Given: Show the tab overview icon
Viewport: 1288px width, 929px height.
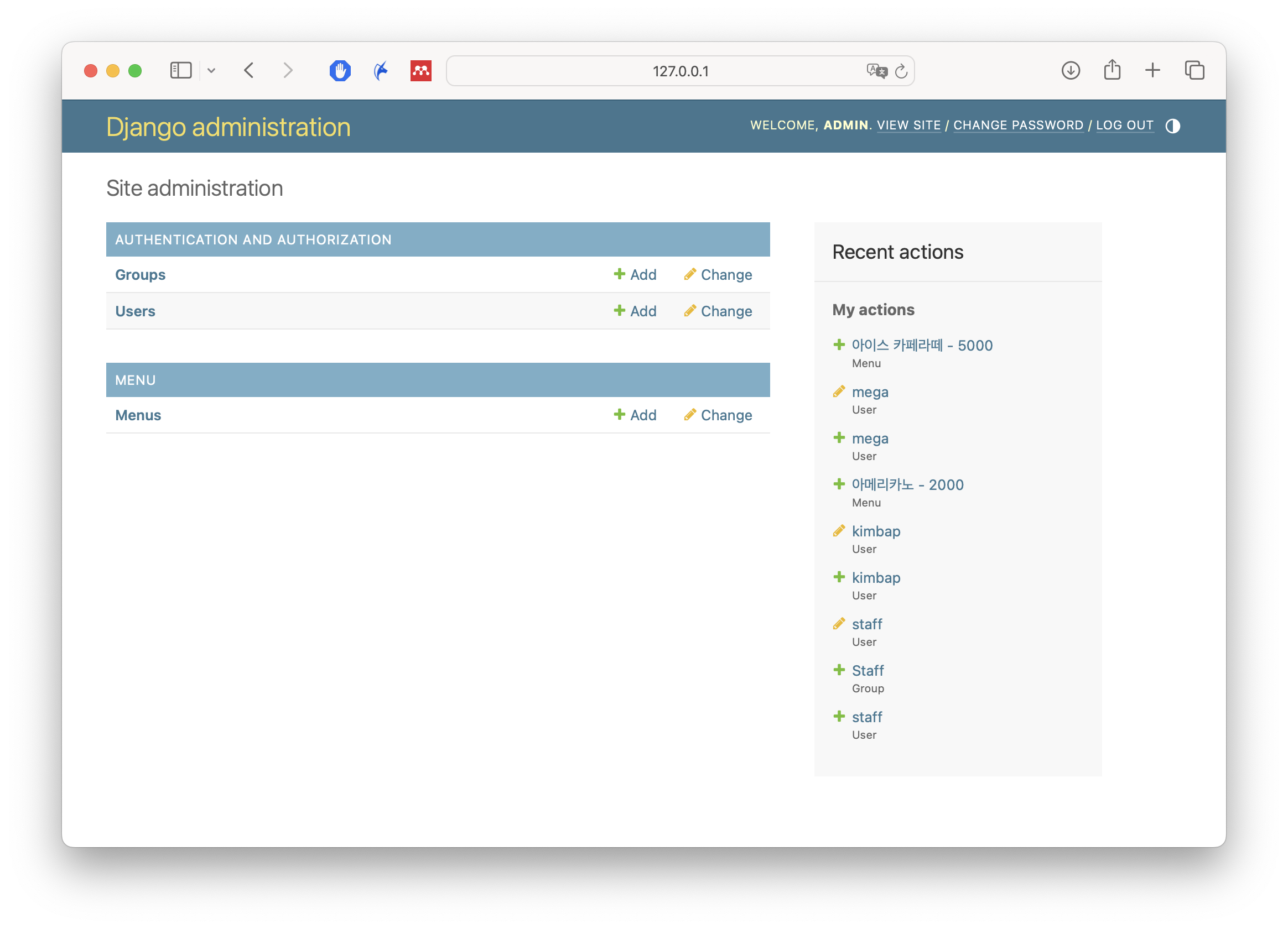Looking at the screenshot, I should click(1194, 70).
